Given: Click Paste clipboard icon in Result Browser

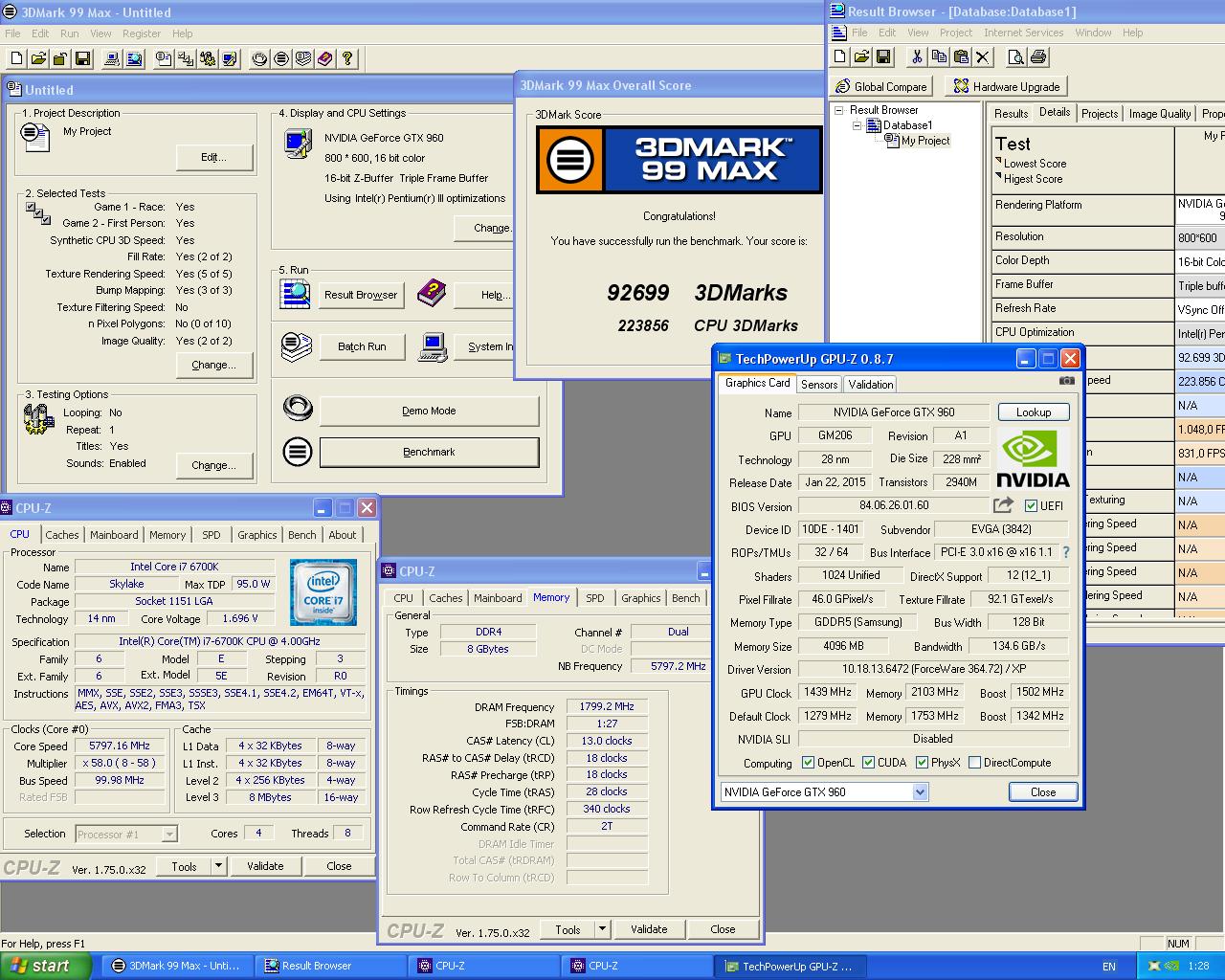Looking at the screenshot, I should pos(961,57).
